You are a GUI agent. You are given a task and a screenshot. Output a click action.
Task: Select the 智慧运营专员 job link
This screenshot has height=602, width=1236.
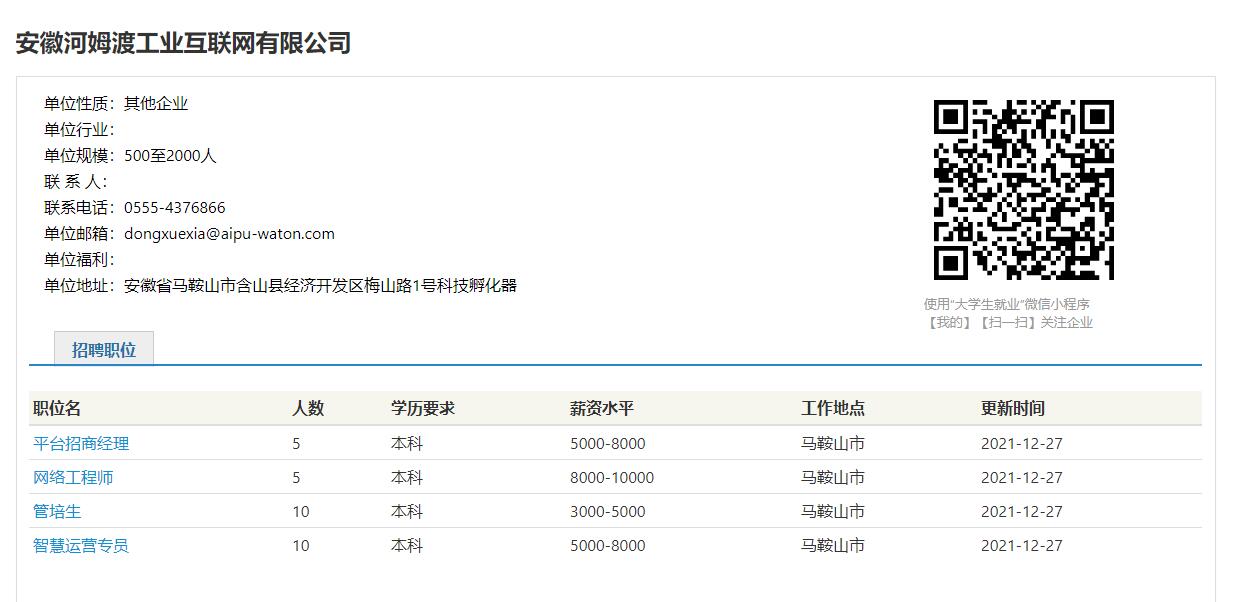81,545
